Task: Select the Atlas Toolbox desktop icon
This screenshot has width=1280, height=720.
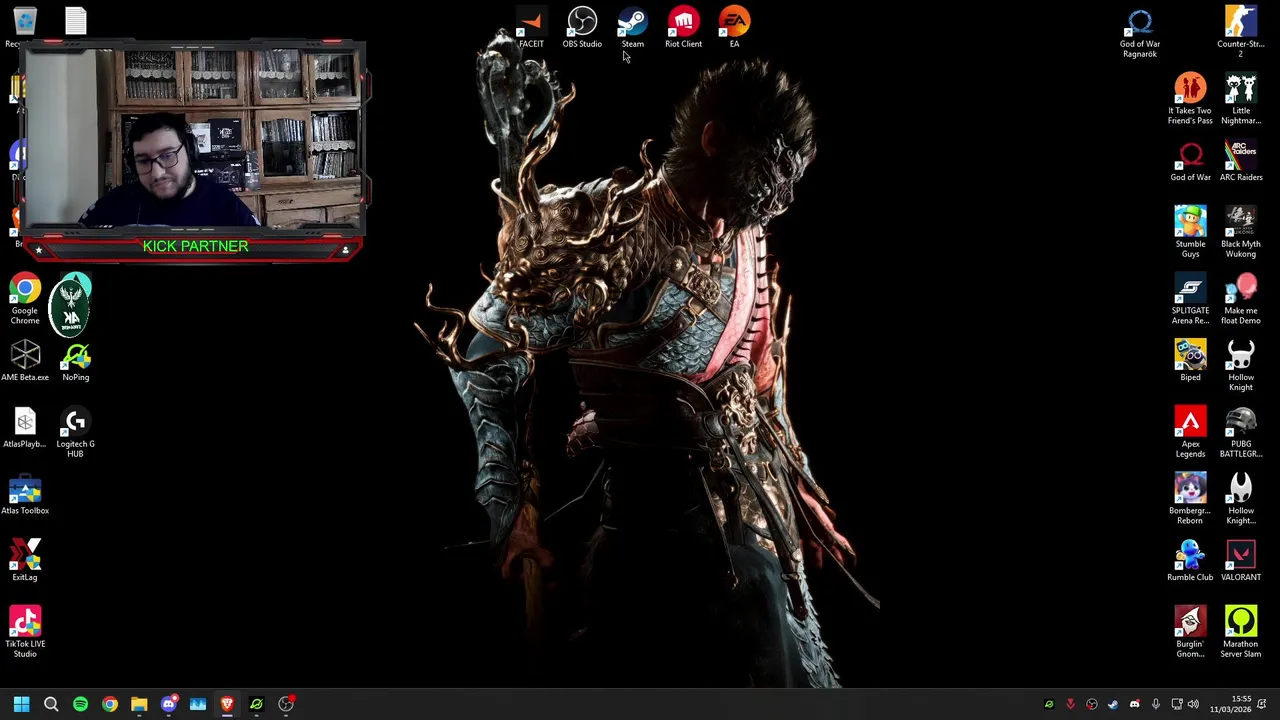Action: pyautogui.click(x=25, y=494)
